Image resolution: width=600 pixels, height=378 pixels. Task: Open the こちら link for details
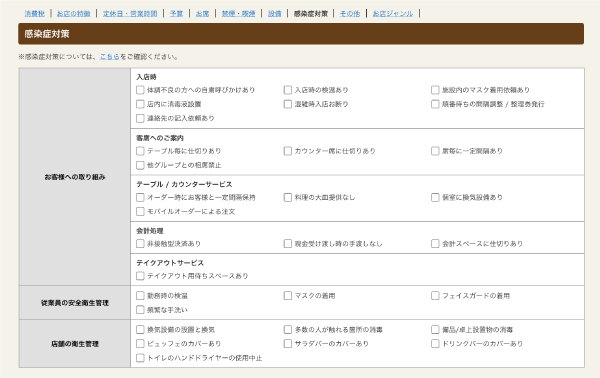[109, 57]
